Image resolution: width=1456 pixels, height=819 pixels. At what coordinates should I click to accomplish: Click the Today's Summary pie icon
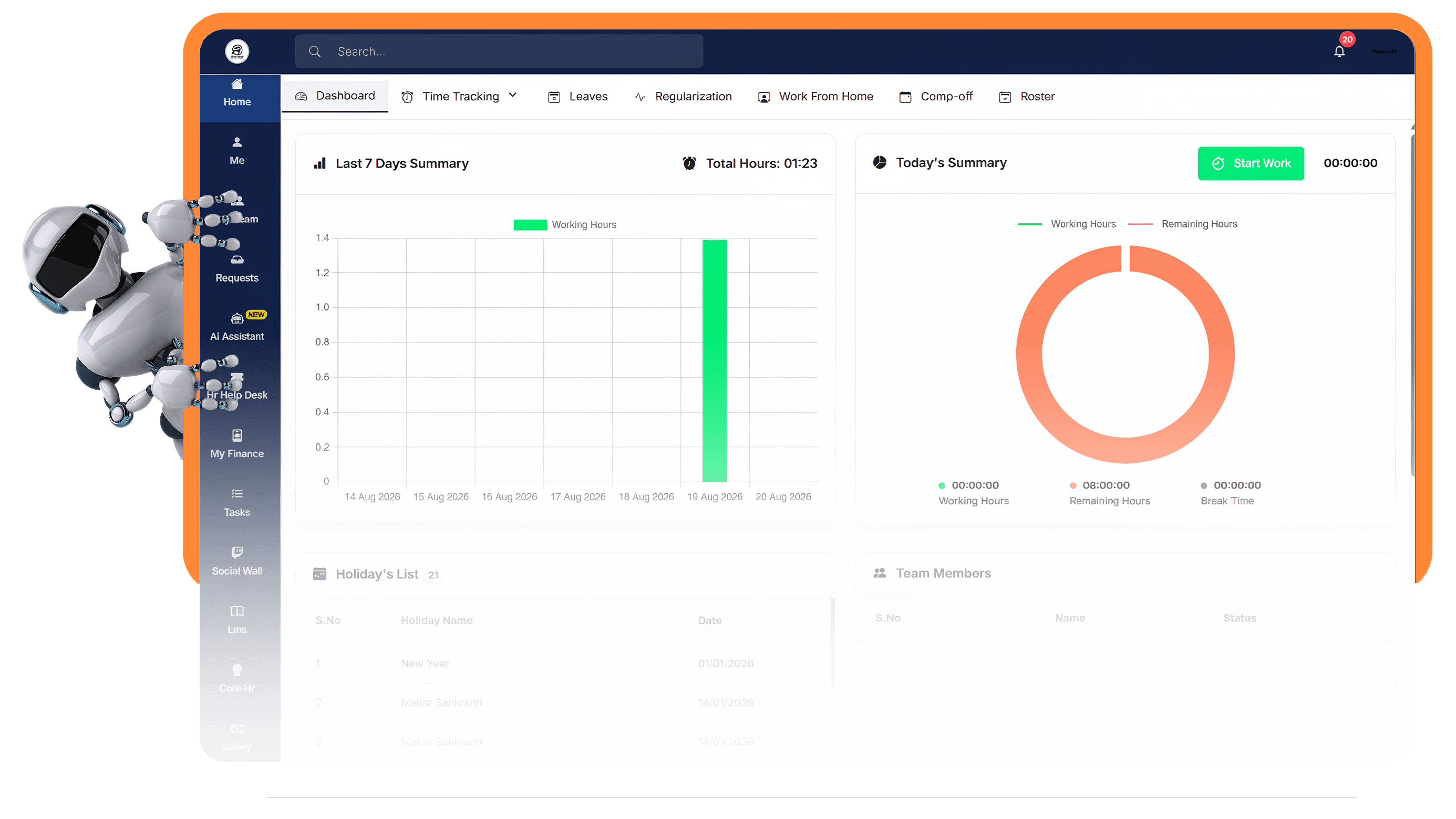(x=880, y=163)
